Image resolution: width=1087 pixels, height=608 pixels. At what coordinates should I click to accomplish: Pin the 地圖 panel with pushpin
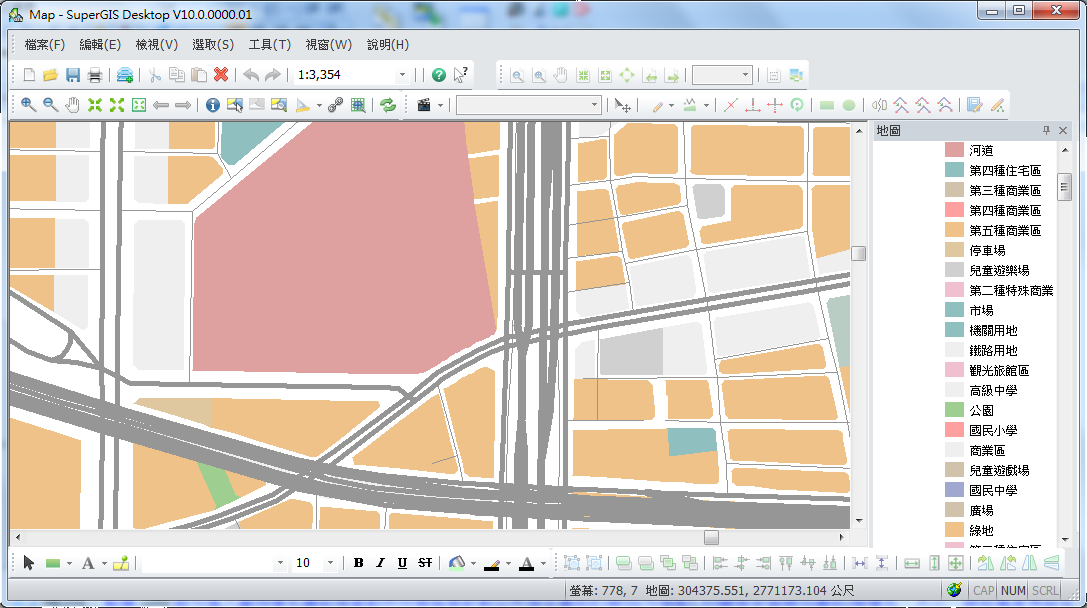pos(1046,130)
